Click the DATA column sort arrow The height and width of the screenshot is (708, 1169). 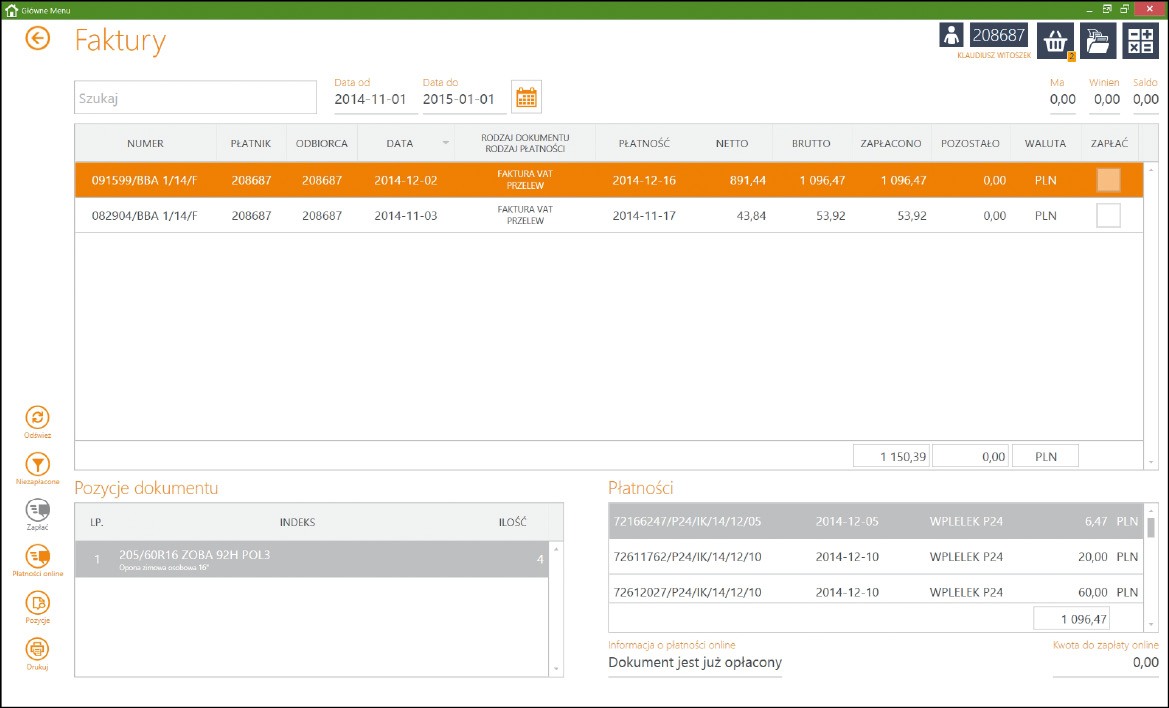[445, 144]
